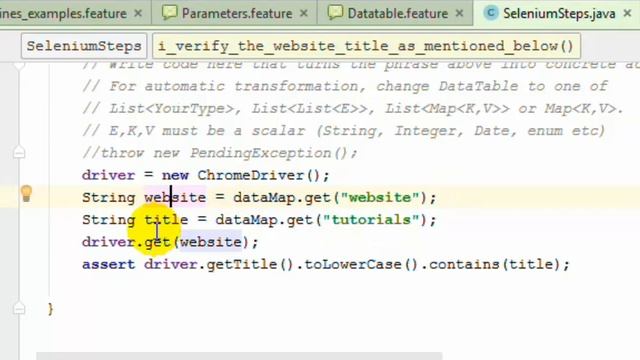The image size is (640, 360).
Task: Click the new keyword before ChromeDriver
Action: [175, 176]
